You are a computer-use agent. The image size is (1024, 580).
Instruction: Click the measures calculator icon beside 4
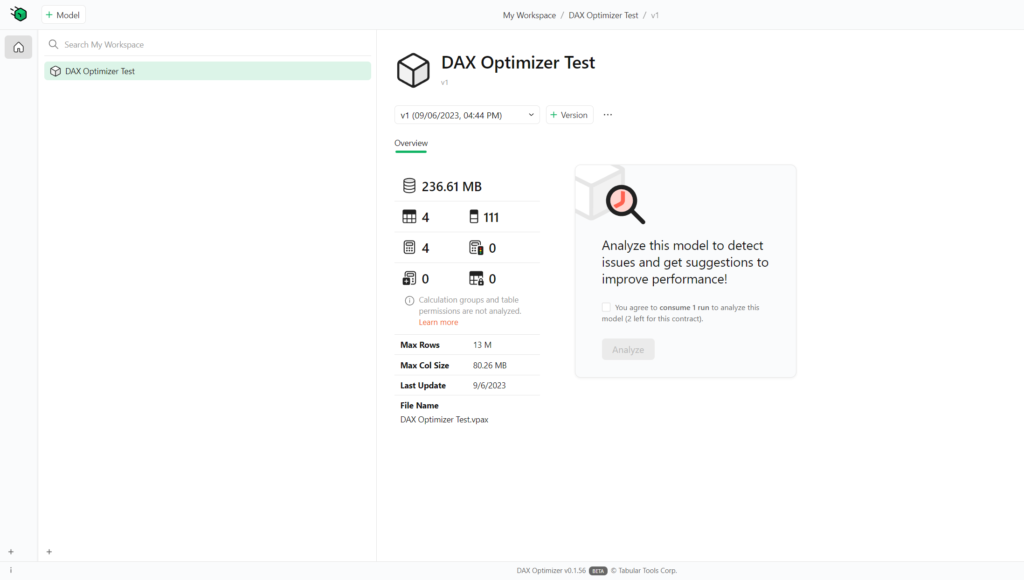click(409, 248)
